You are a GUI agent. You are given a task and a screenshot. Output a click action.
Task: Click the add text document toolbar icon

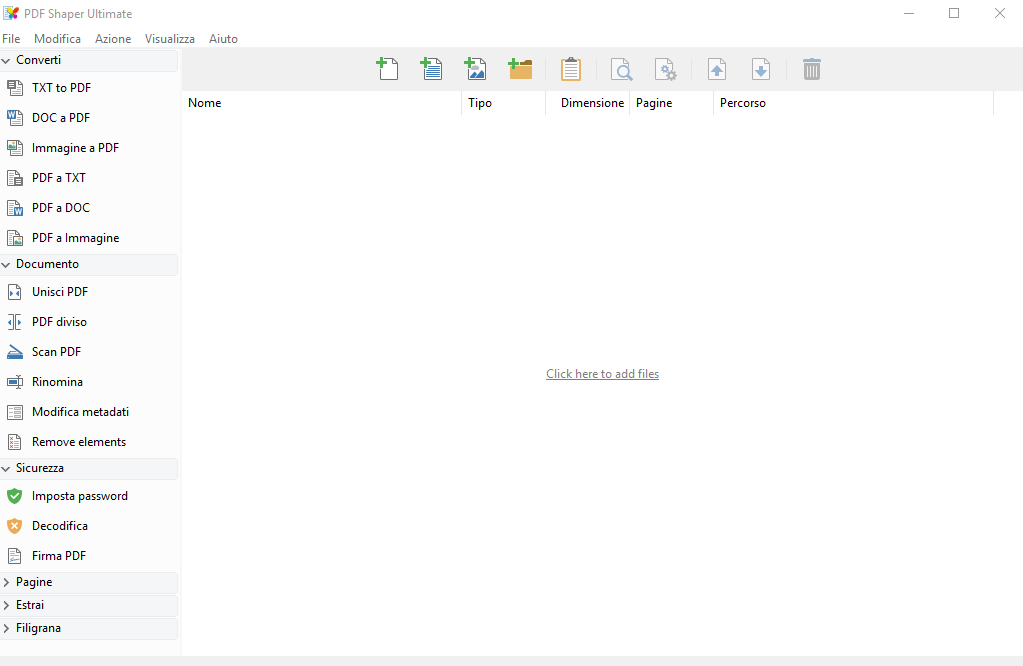(x=431, y=68)
